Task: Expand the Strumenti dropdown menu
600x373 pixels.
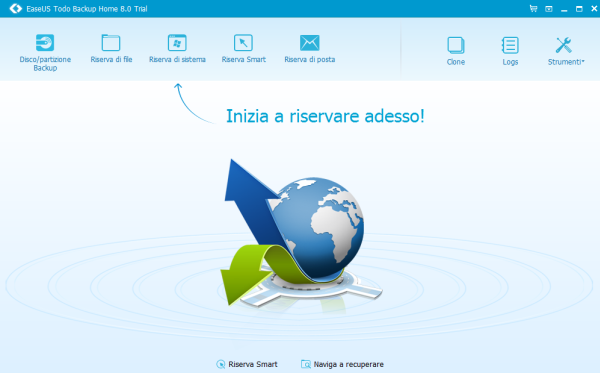Action: [x=566, y=51]
